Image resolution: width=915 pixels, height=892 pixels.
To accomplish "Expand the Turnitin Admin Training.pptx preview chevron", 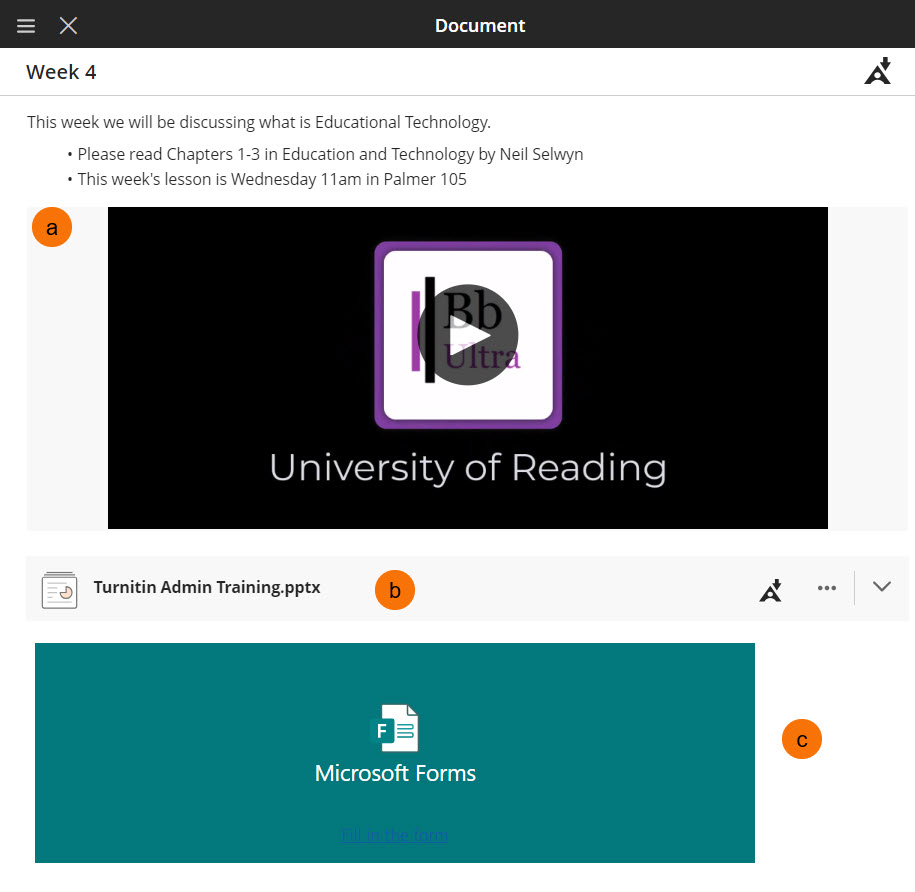I will pos(882,586).
